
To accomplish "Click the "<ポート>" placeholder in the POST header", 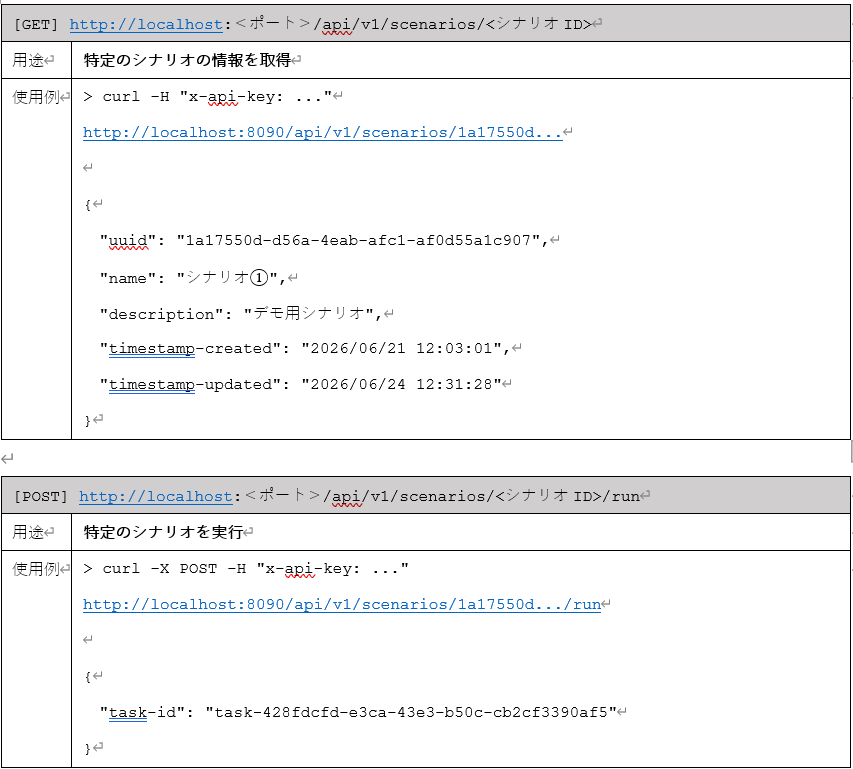I will click(282, 495).
